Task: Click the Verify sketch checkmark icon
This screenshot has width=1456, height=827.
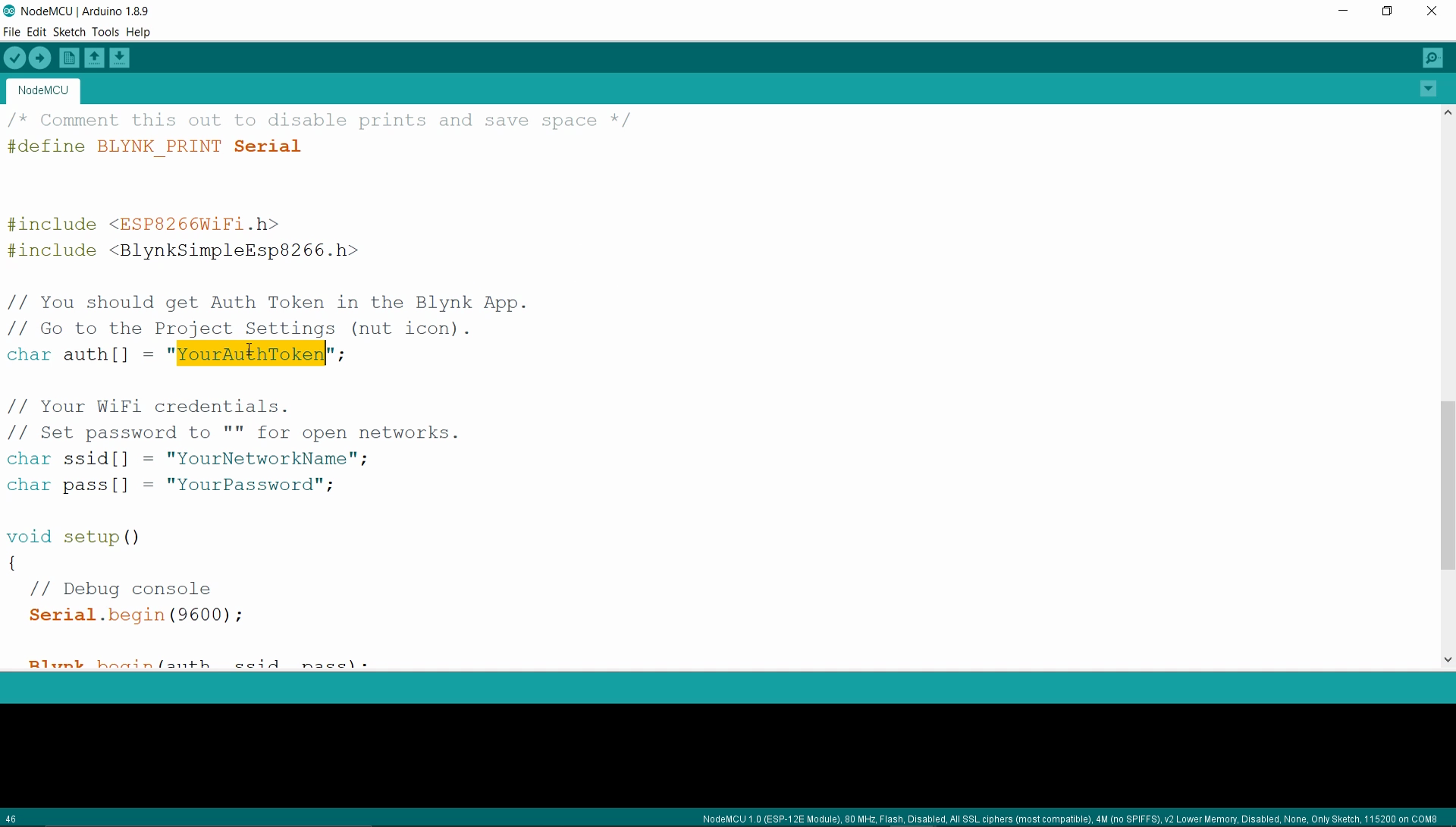Action: 15,58
